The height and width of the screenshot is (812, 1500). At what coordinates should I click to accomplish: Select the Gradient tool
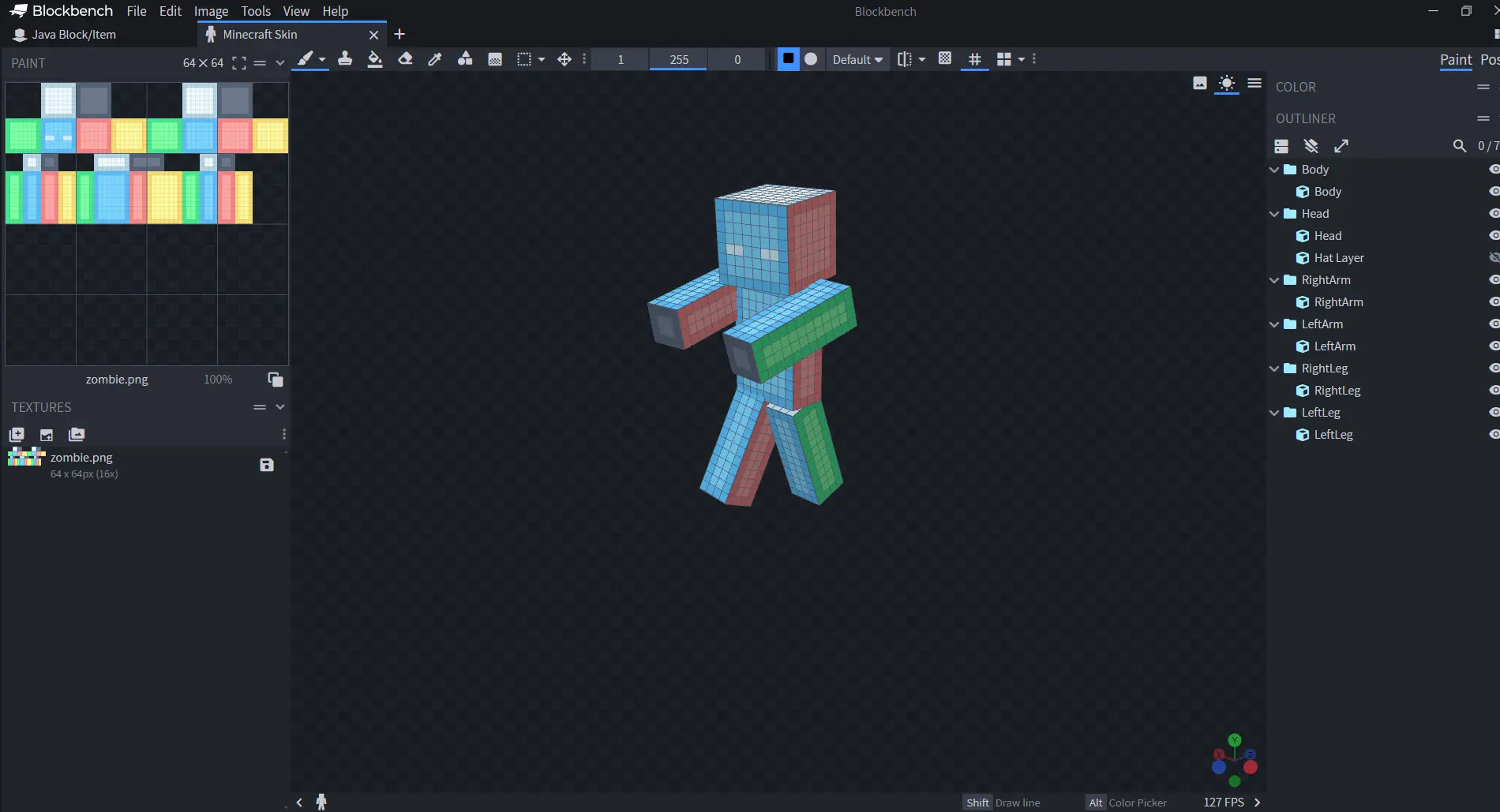click(x=495, y=59)
